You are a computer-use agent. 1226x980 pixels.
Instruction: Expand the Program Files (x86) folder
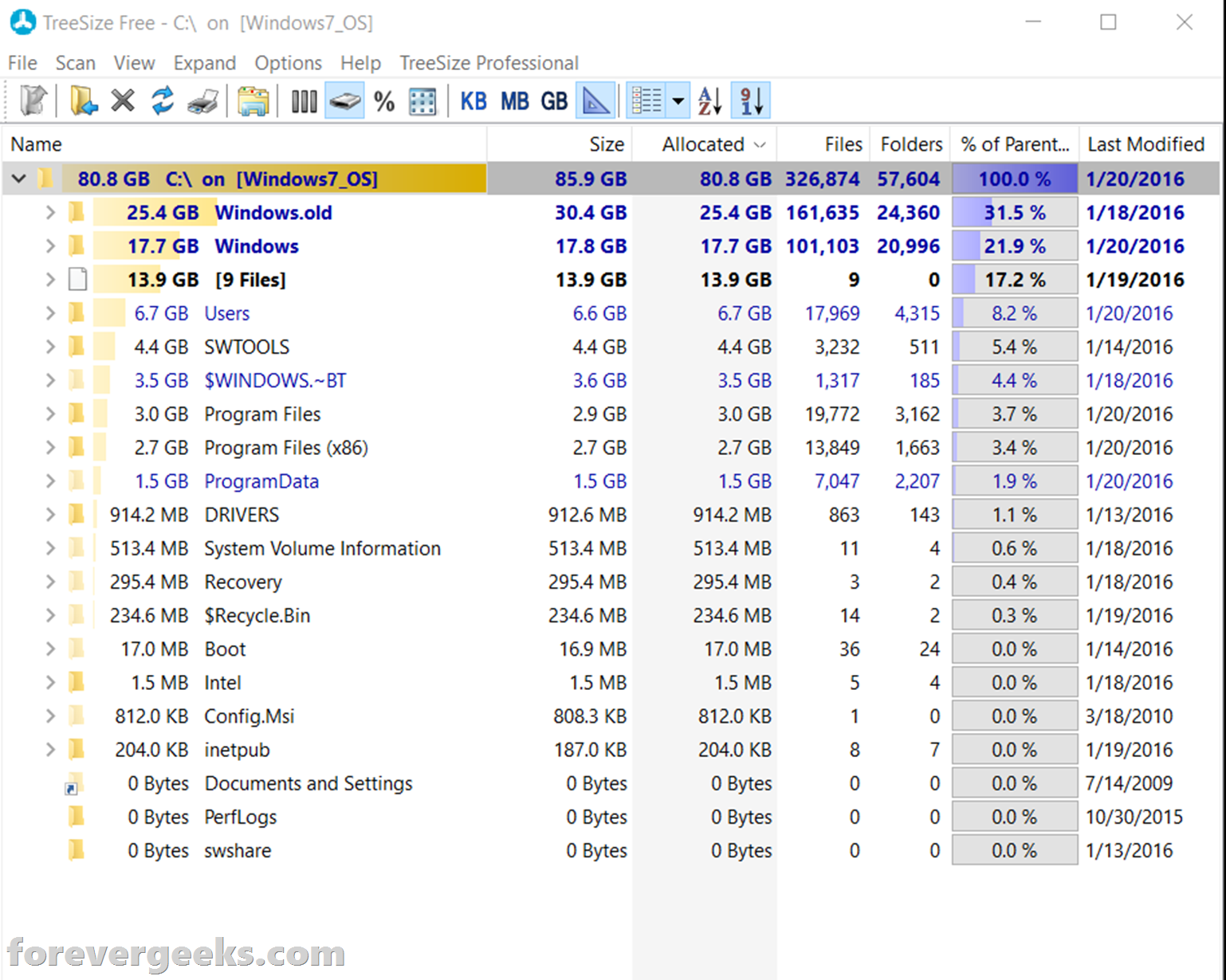pyautogui.click(x=50, y=448)
